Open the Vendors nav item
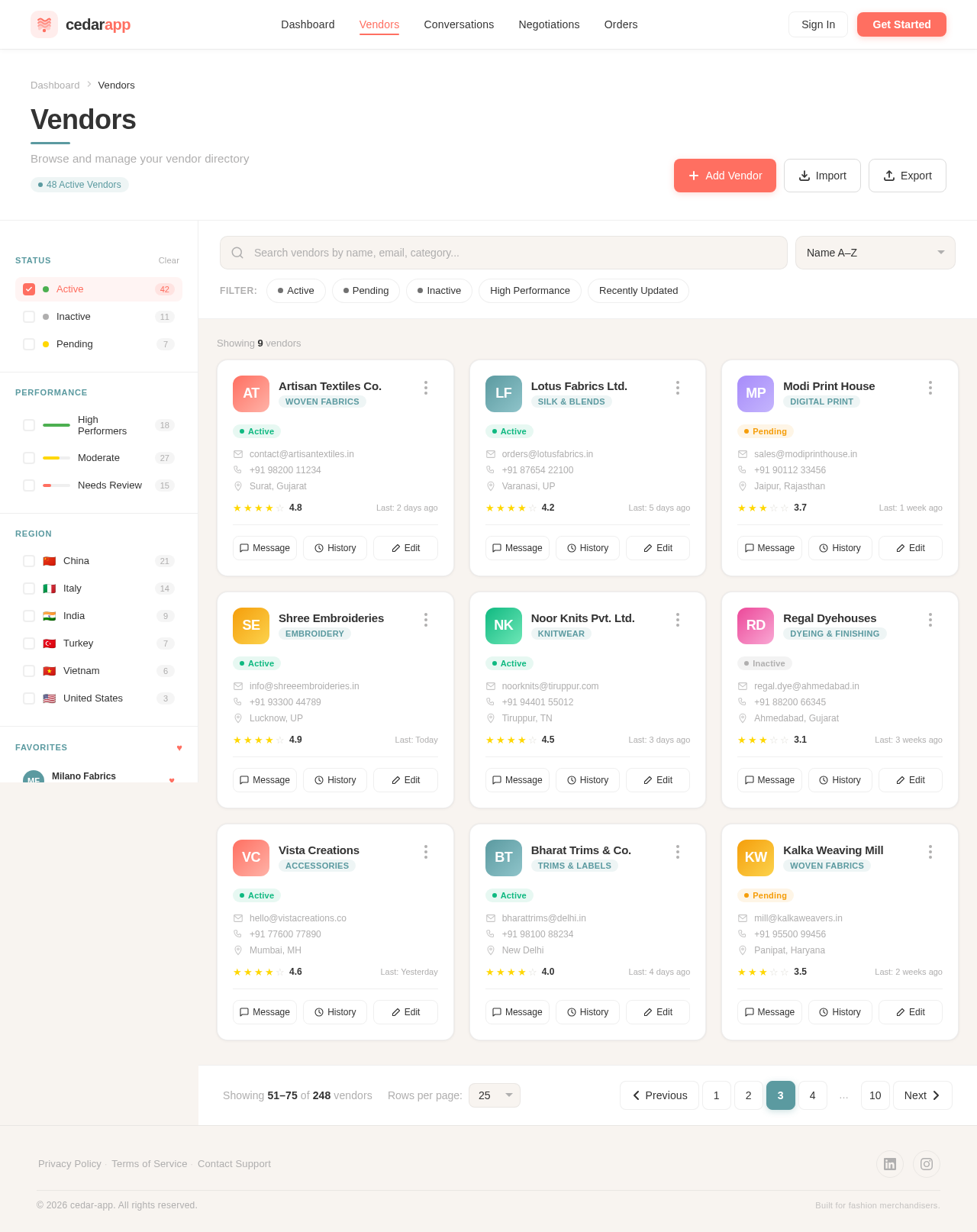Image resolution: width=977 pixels, height=1232 pixels. [x=379, y=24]
